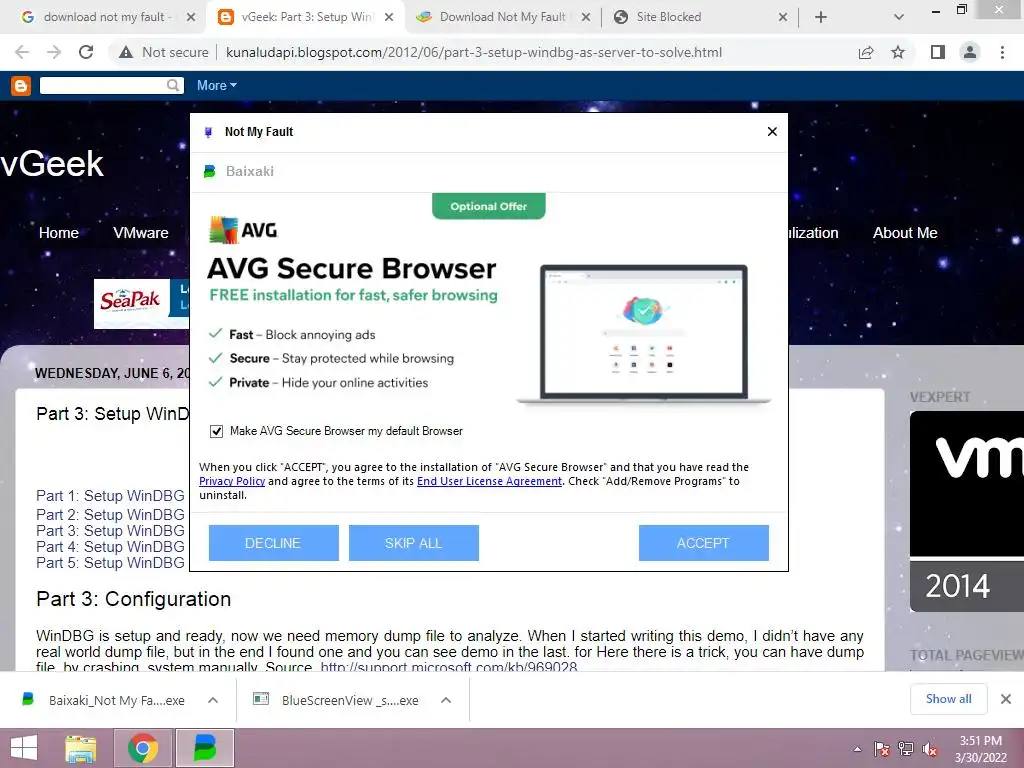Click the address bar URL

(x=473, y=52)
